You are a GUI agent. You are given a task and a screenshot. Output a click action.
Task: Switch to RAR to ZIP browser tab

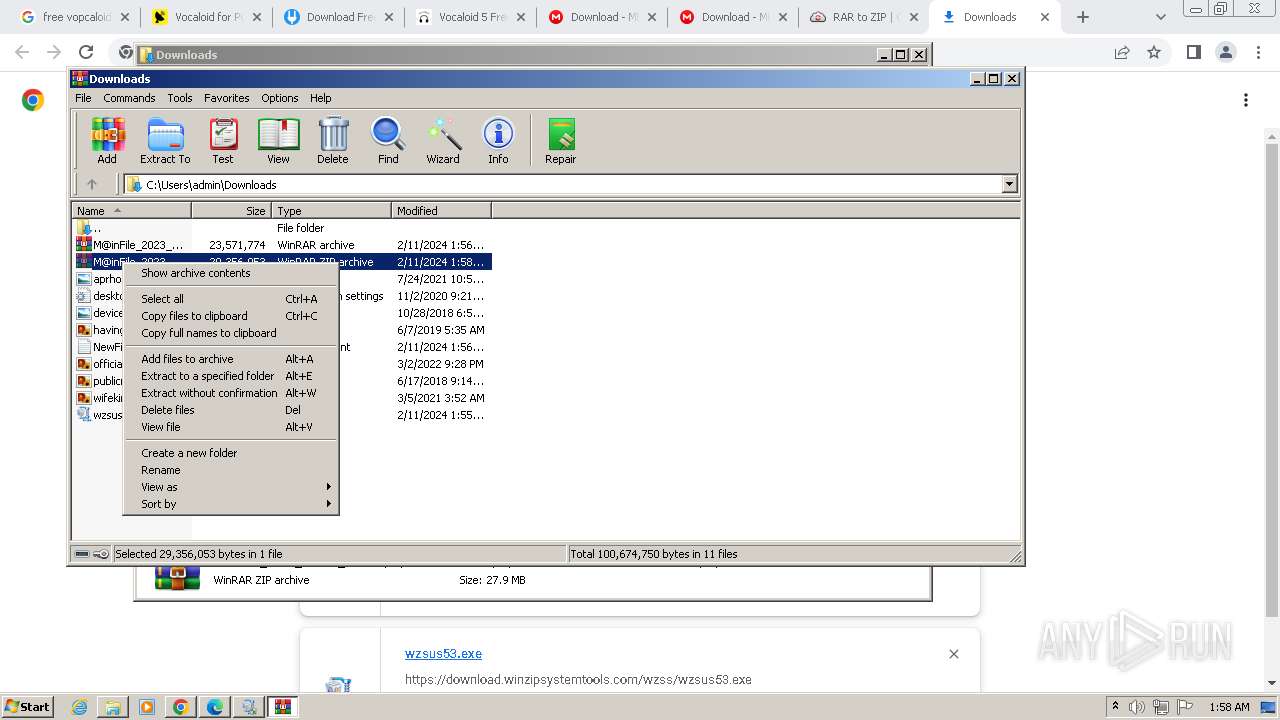(862, 17)
